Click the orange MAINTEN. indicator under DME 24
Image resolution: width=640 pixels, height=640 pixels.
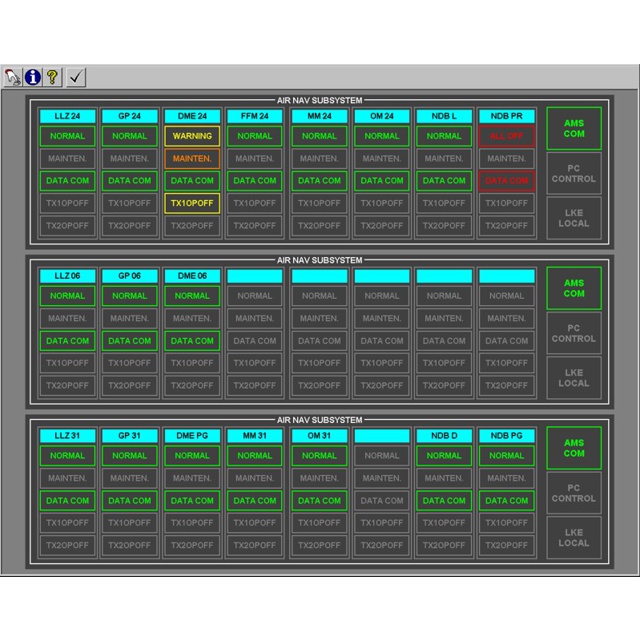pos(192,159)
